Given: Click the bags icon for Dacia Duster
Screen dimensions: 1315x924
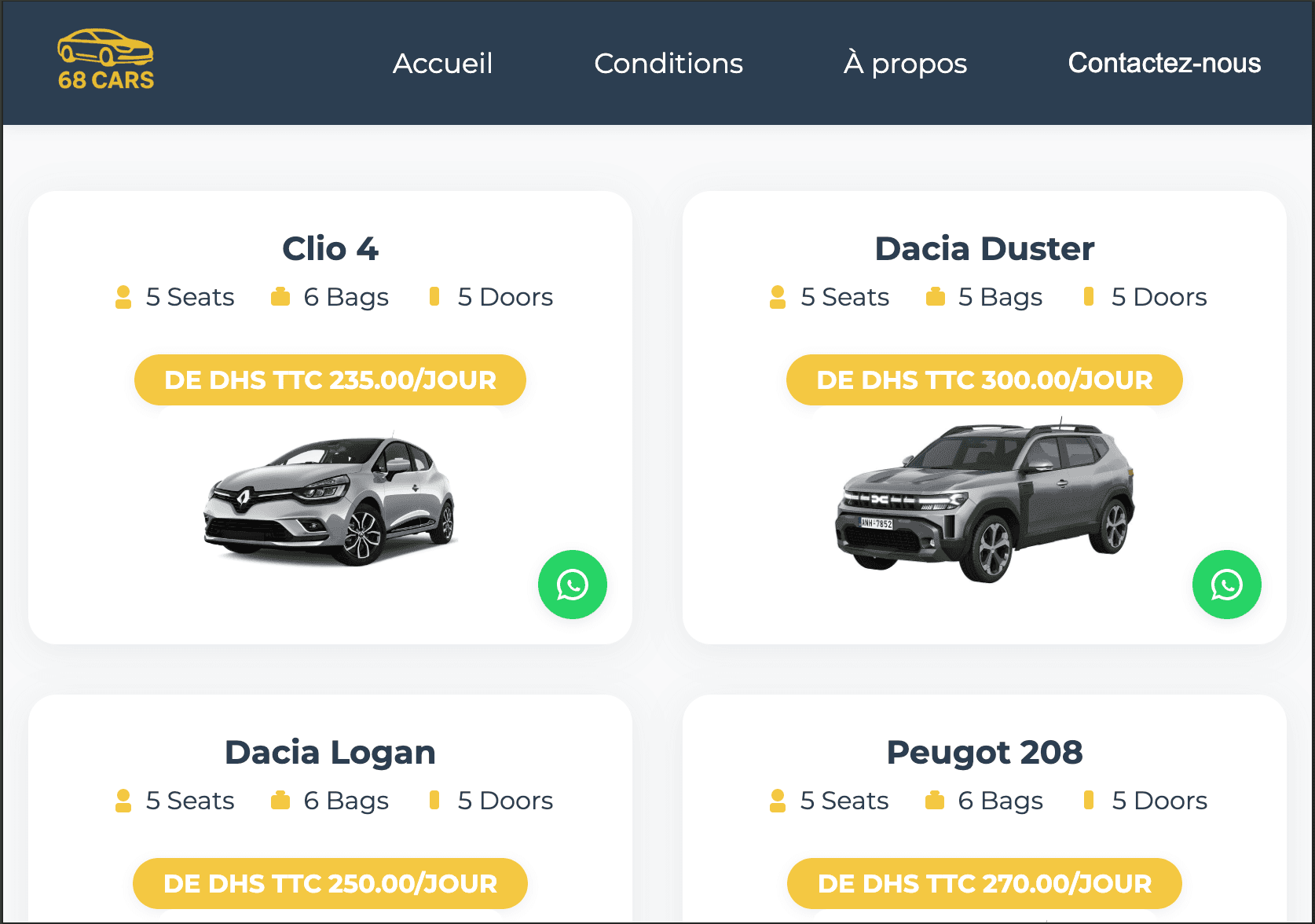Looking at the screenshot, I should (934, 297).
